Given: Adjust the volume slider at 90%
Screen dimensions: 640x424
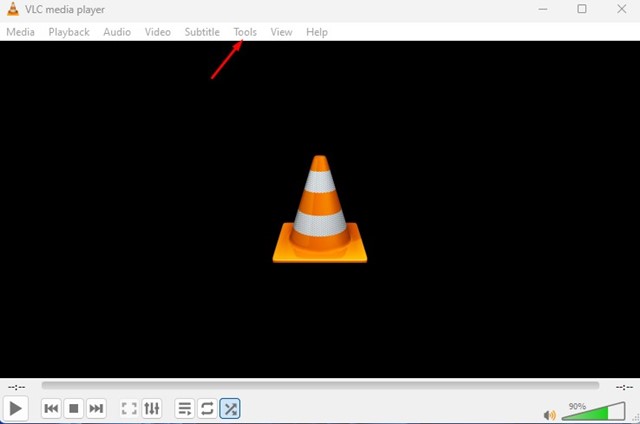Looking at the screenshot, I should coord(593,411).
